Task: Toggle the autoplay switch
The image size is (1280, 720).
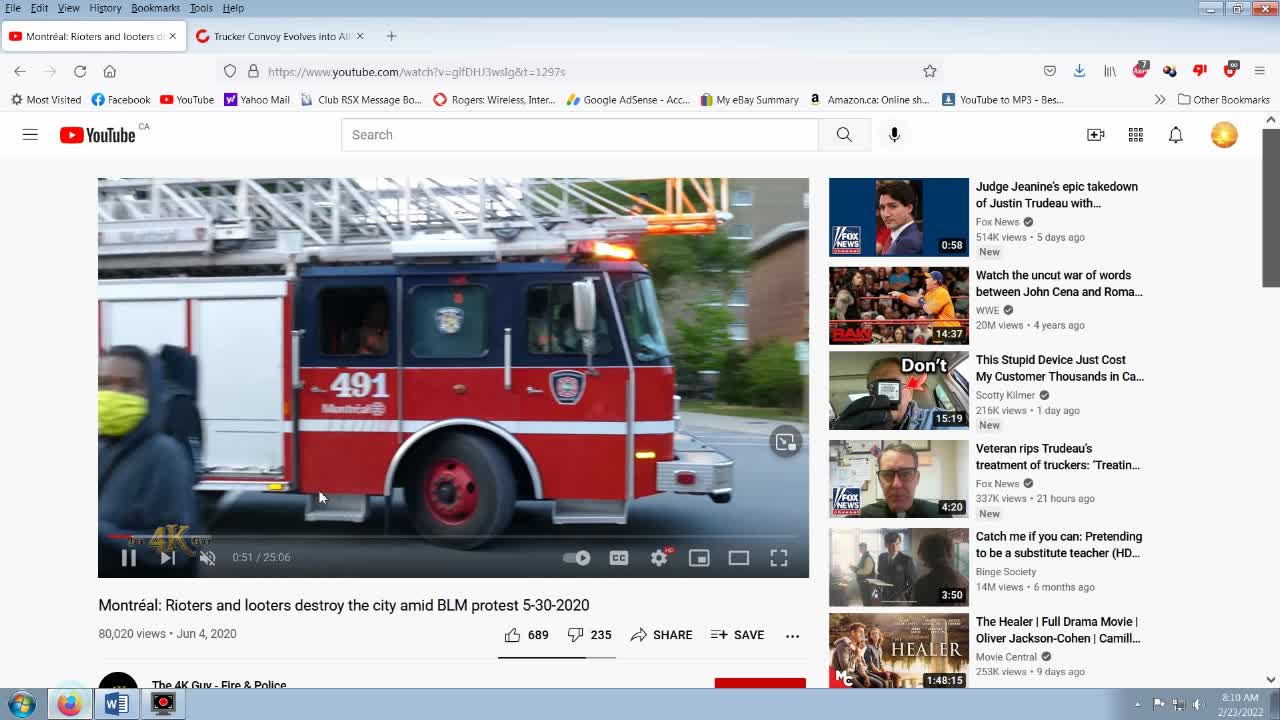Action: pos(577,558)
